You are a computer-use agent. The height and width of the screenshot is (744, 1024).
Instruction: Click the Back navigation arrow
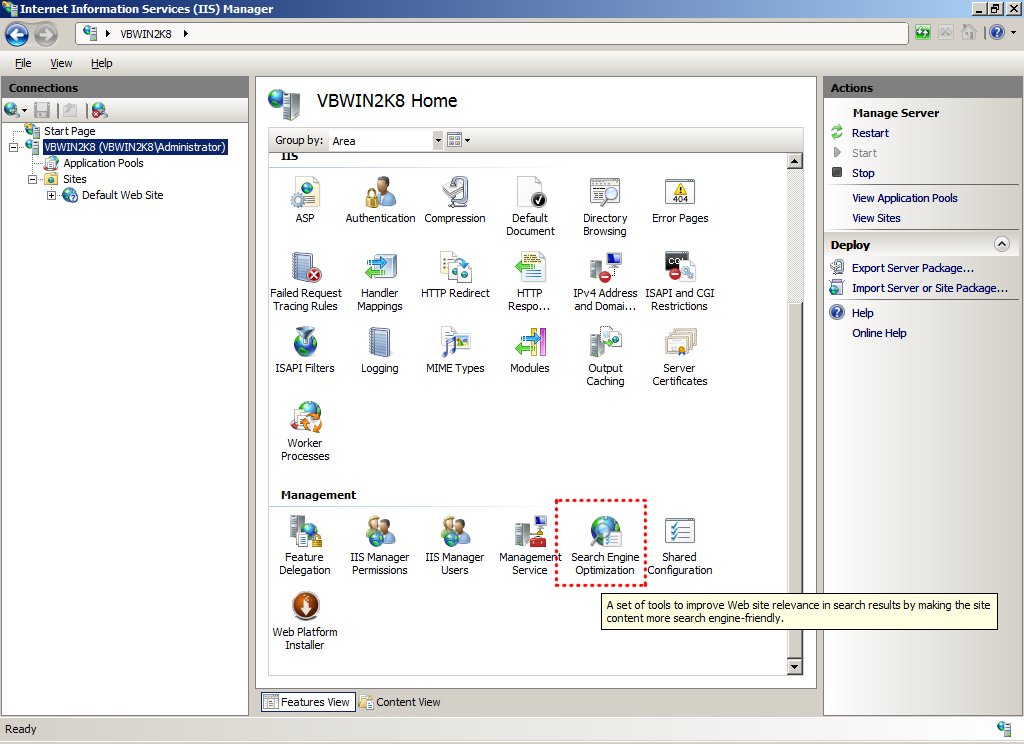(x=17, y=35)
